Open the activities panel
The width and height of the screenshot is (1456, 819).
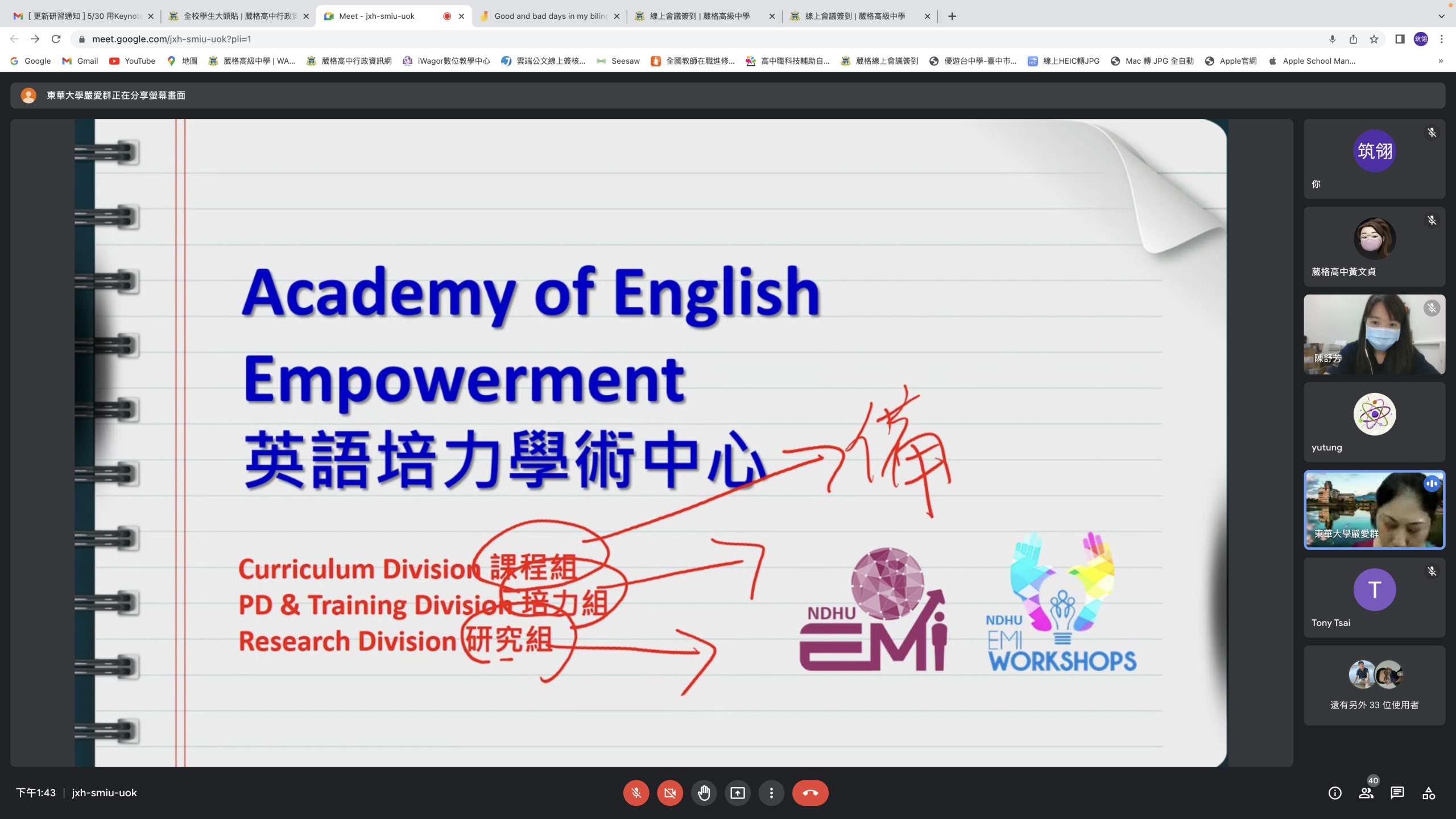(1429, 793)
